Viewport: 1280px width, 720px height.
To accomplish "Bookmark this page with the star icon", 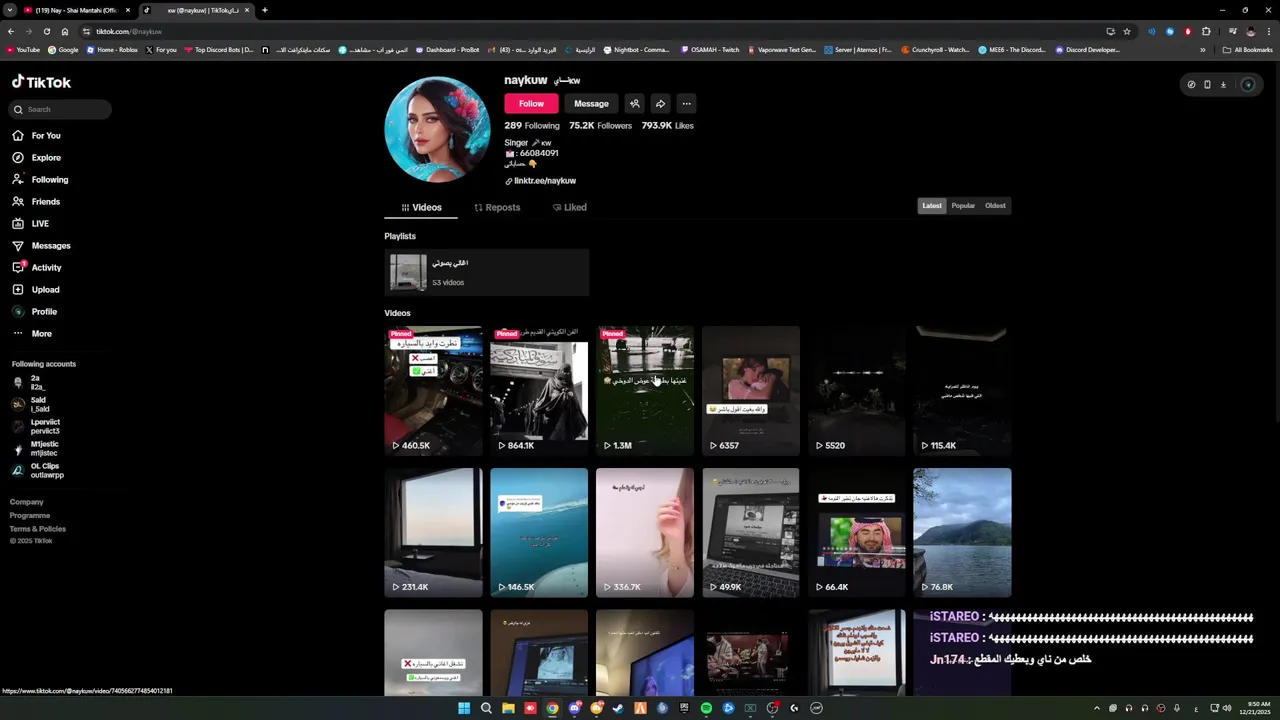I will click(x=1127, y=31).
